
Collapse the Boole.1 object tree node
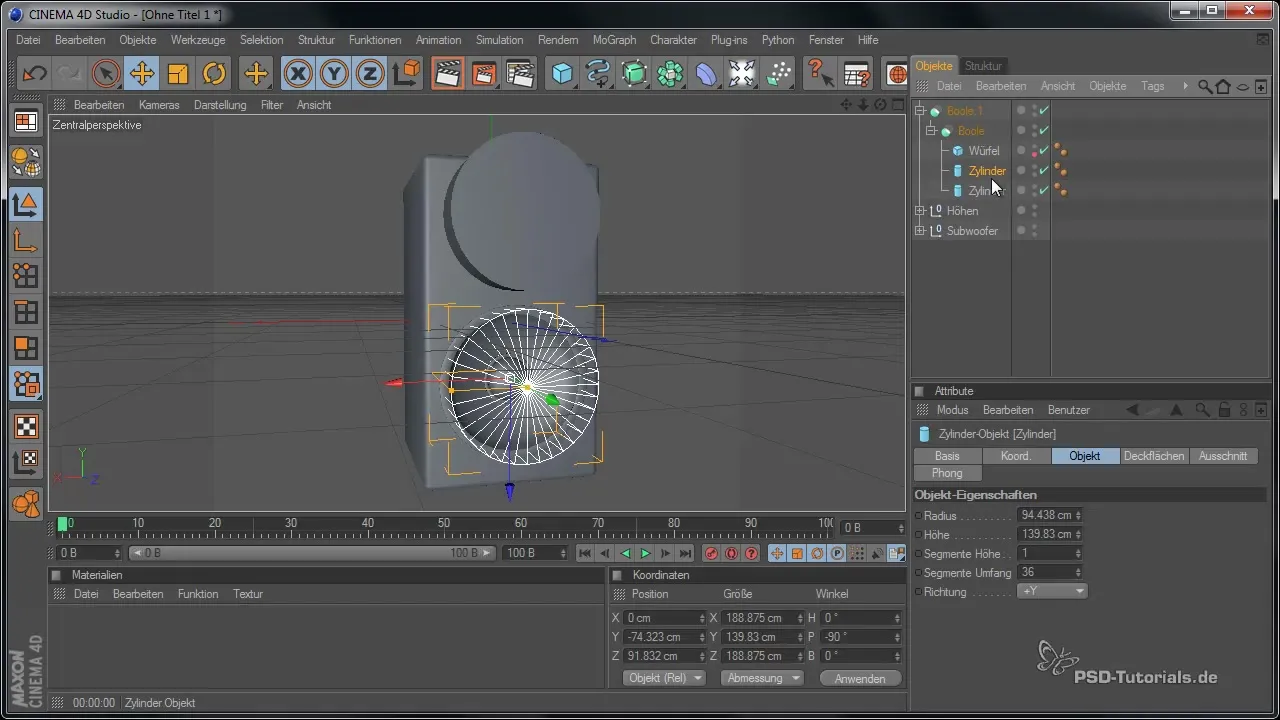click(921, 111)
